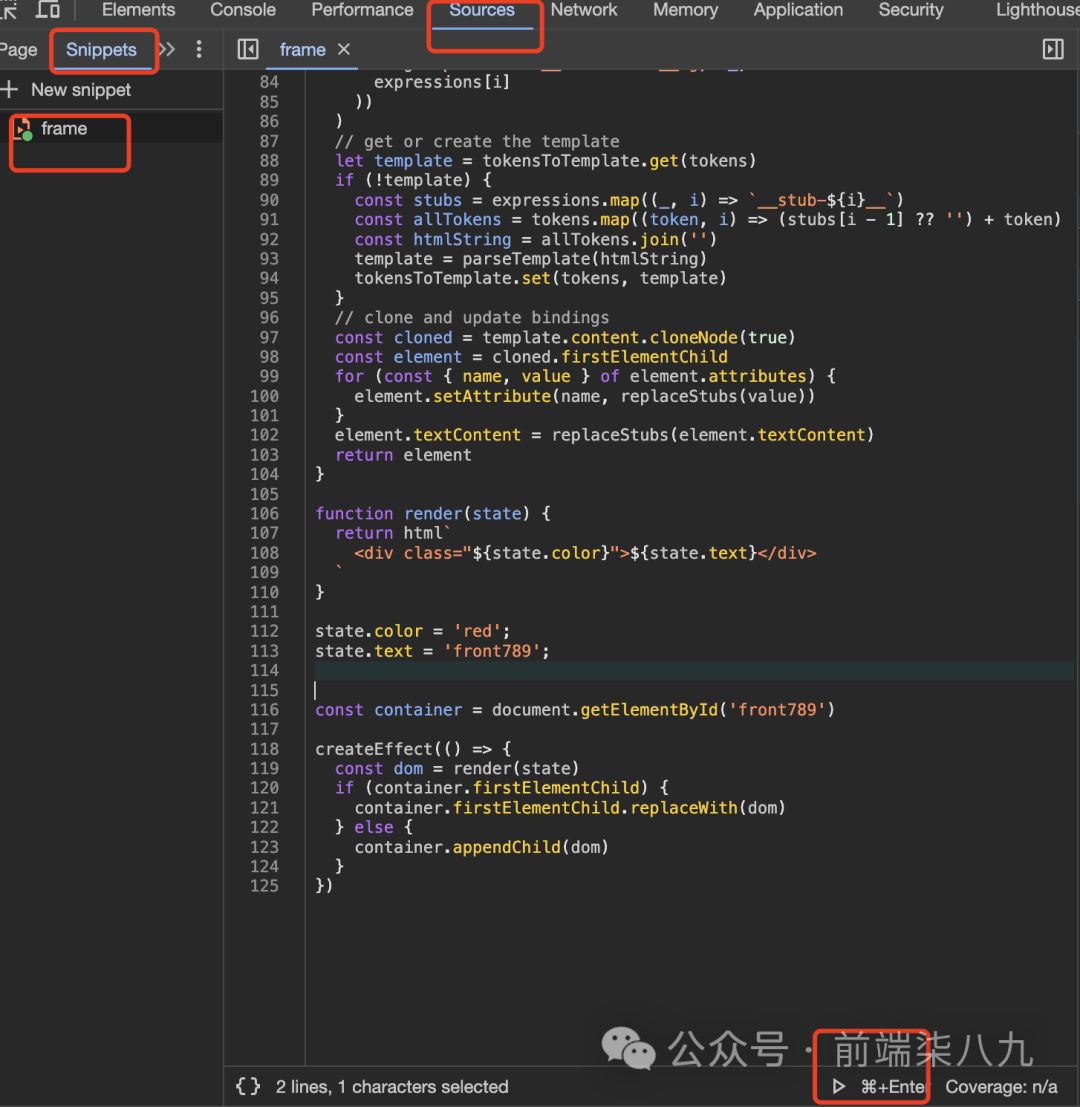Hide the navigator sidebar panel
The image size is (1080, 1107).
tap(248, 50)
